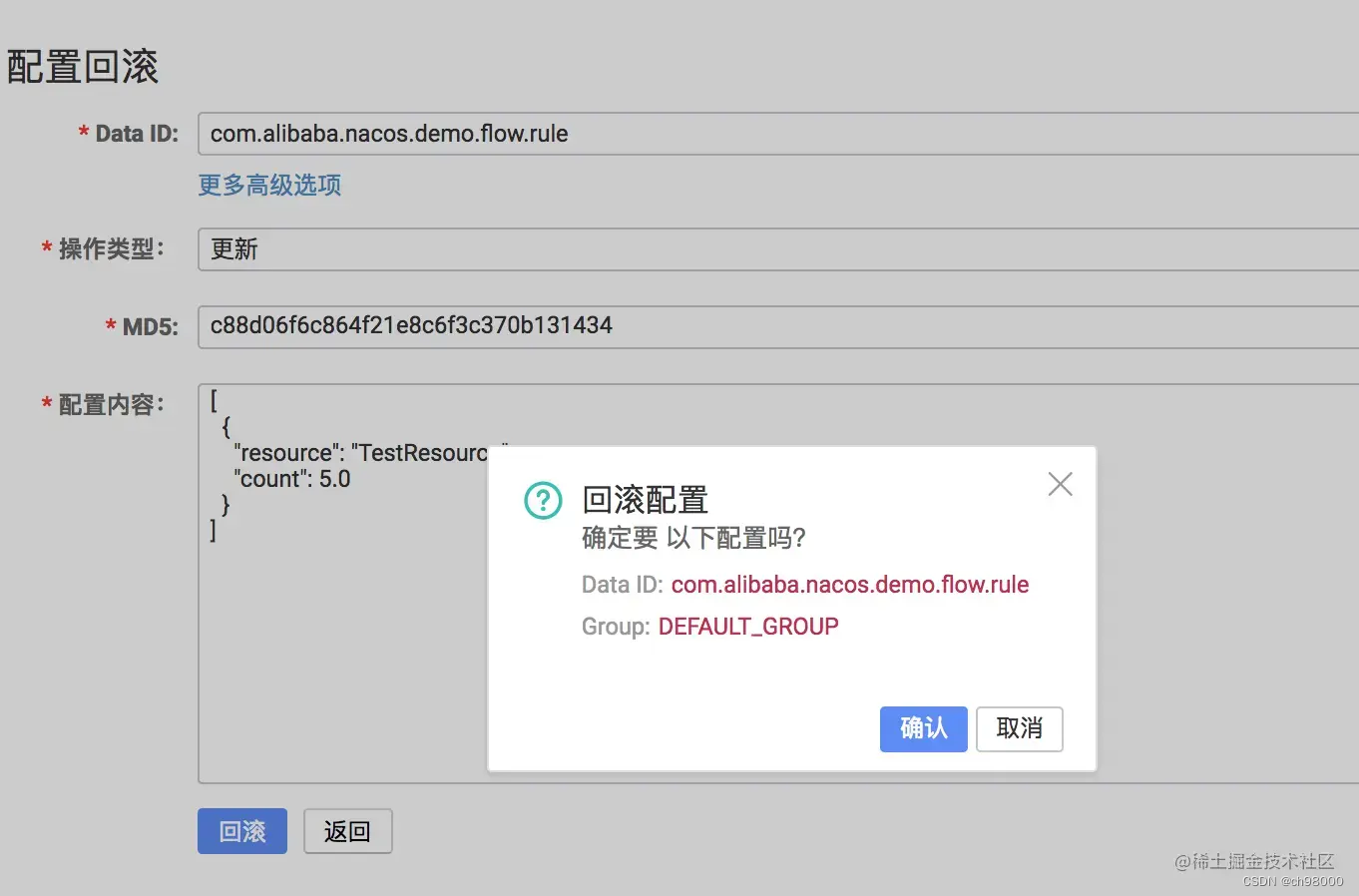Click the * MD5: form label

[x=142, y=326]
